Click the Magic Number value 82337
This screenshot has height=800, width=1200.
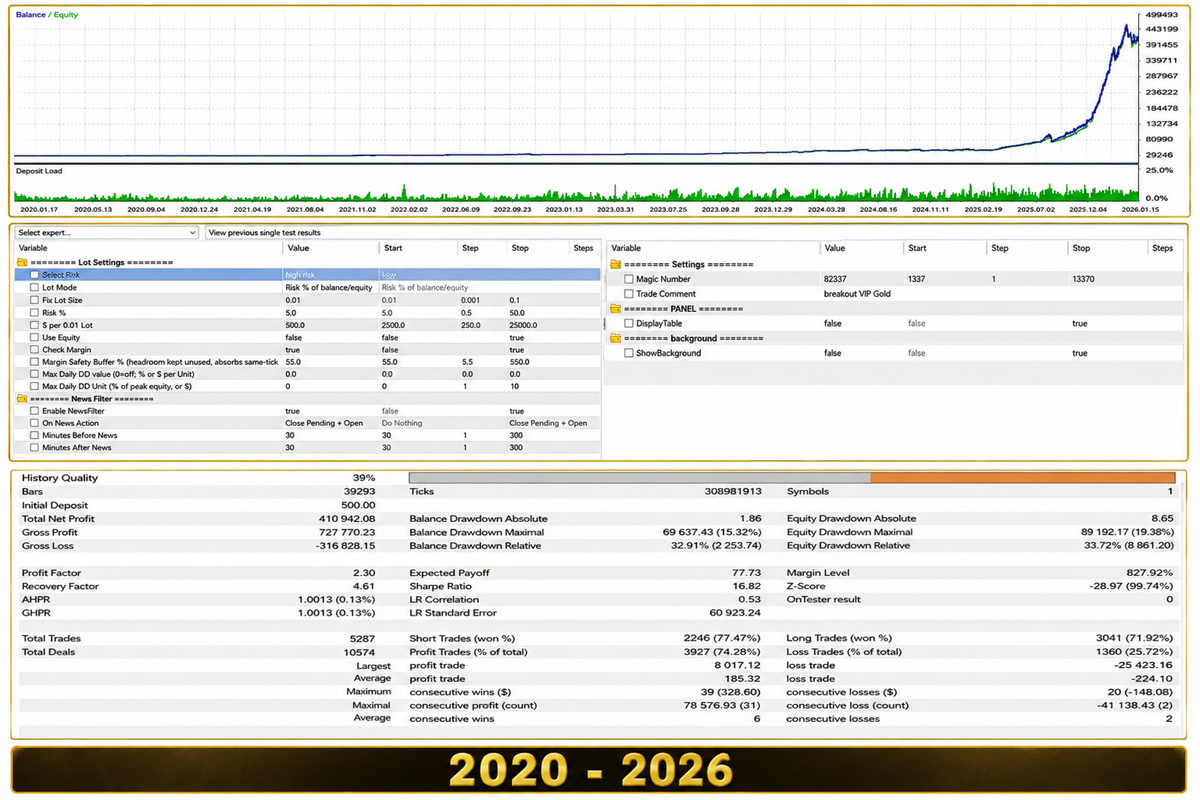835,279
